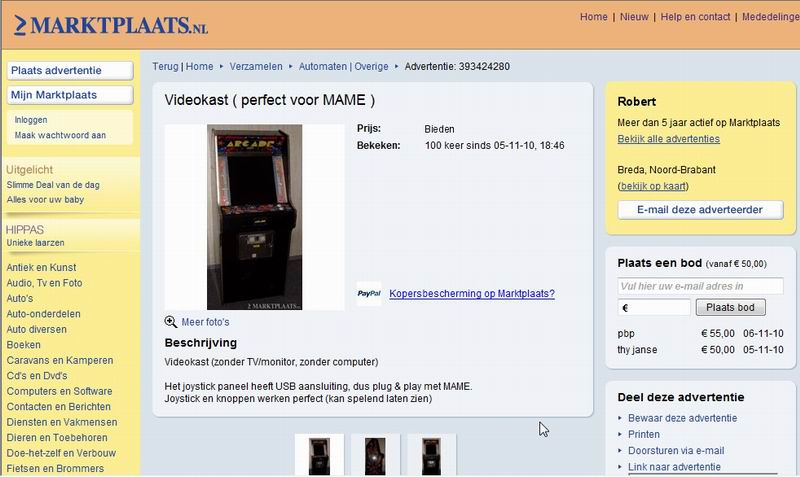800x477 pixels.
Task: Focus the e-mail adres input field
Action: click(x=700, y=286)
